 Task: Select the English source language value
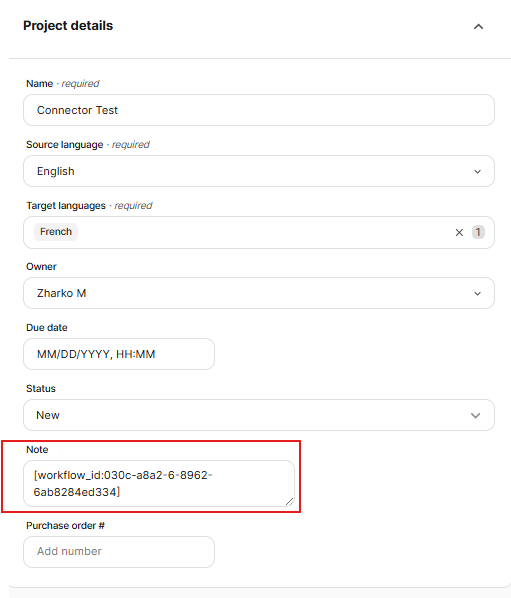coord(56,171)
